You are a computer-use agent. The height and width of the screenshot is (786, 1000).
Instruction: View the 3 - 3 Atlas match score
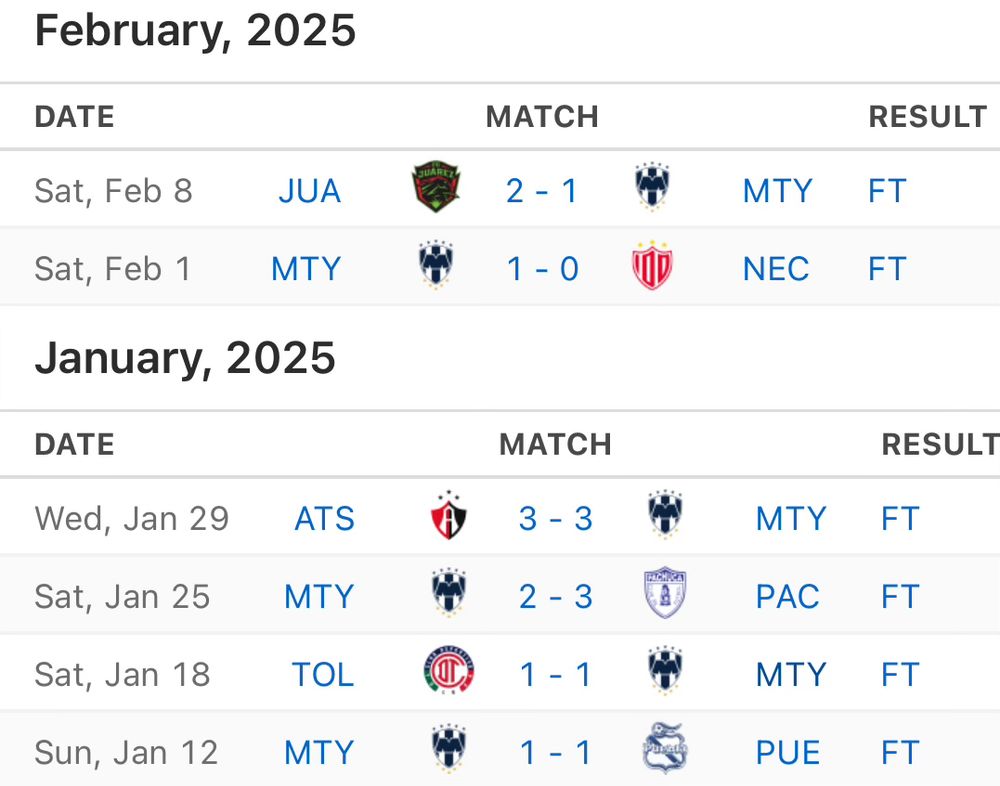pos(556,518)
